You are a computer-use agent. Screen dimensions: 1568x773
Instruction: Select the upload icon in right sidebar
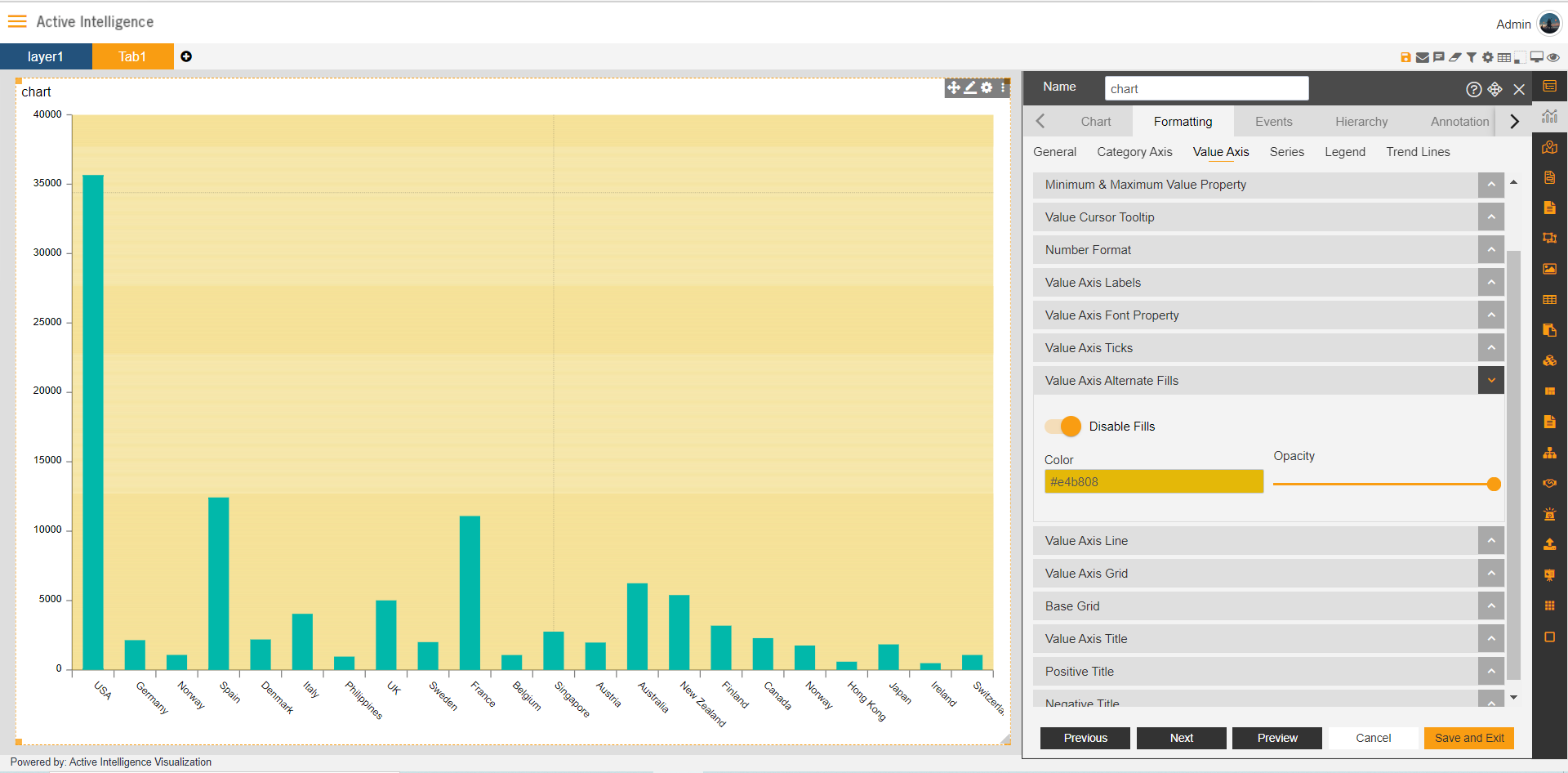coord(1549,544)
